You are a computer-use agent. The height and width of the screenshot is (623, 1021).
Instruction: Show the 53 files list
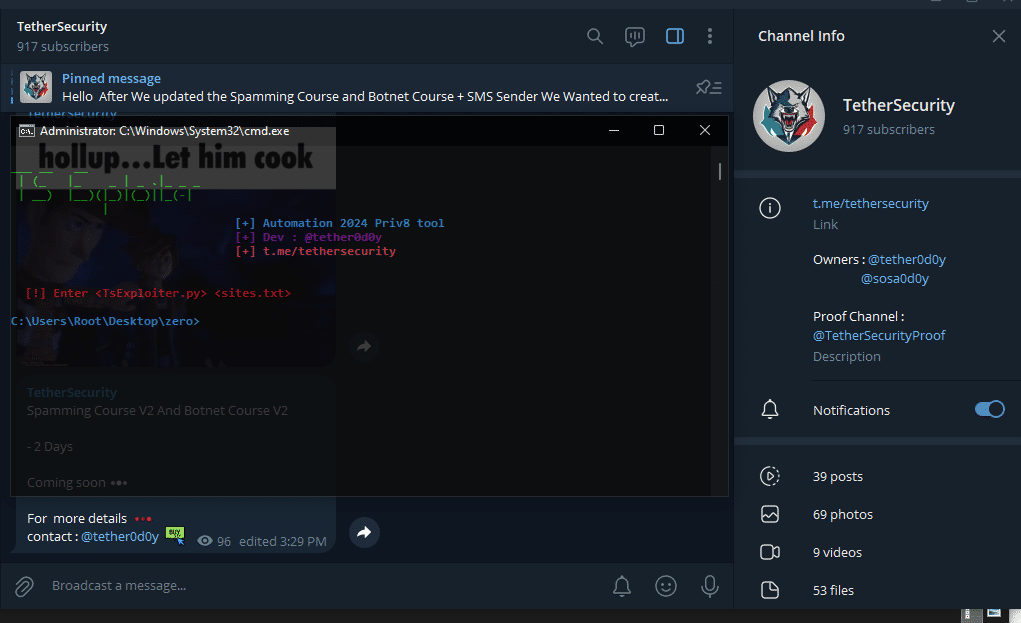click(x=833, y=590)
